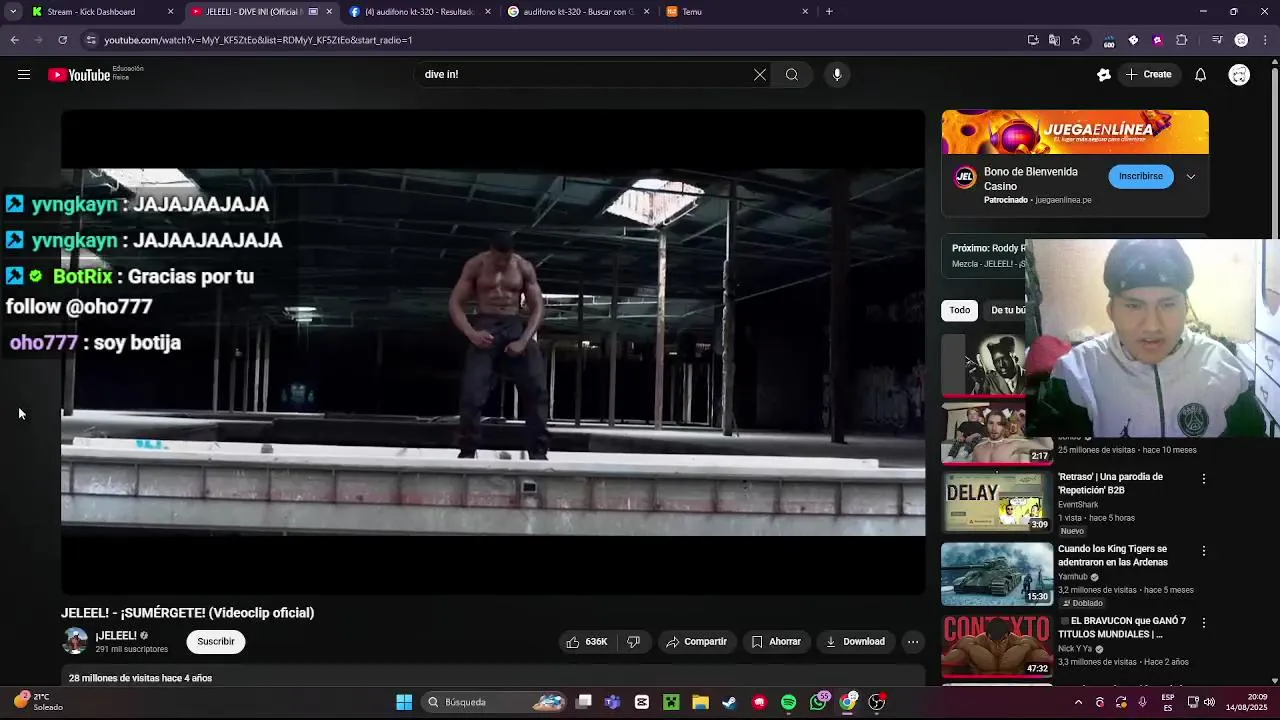Open the King Tigers Ardenas video thumbnail
The image size is (1280, 720).
pyautogui.click(x=997, y=573)
